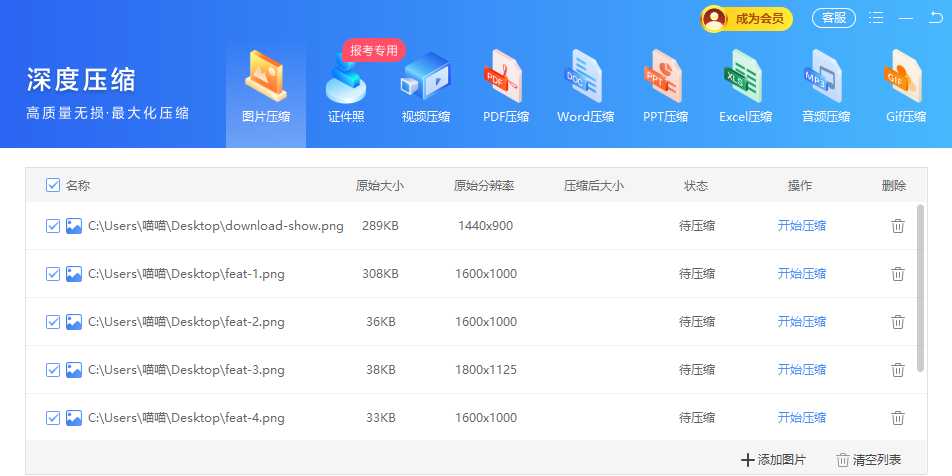Click the user avatar icon
952x476 pixels.
point(713,19)
